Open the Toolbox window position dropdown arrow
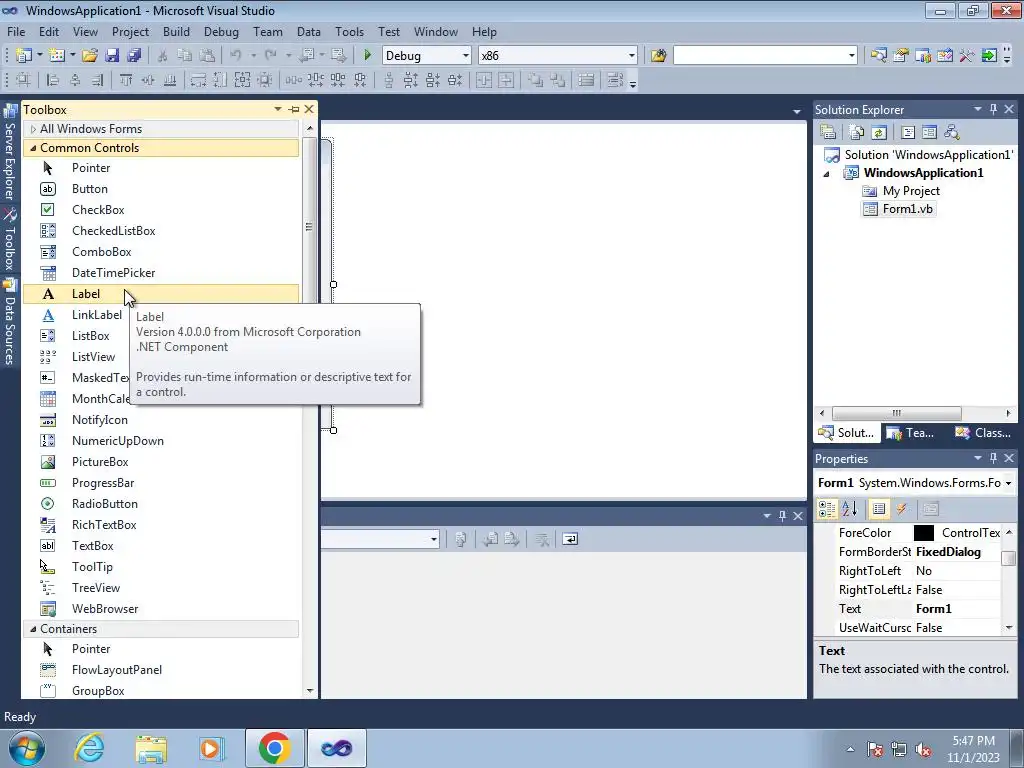The height and width of the screenshot is (768, 1024). 278,109
